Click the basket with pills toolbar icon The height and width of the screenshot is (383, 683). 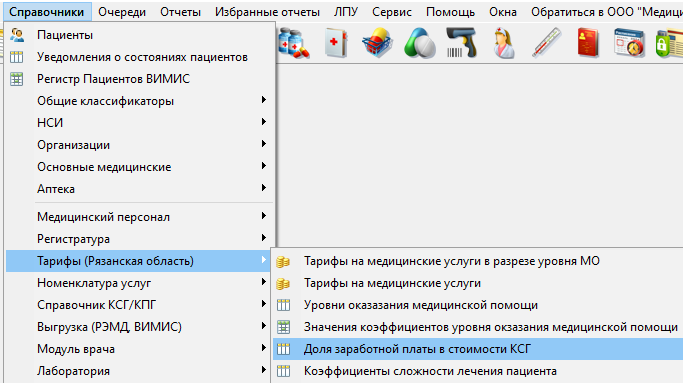[377, 43]
